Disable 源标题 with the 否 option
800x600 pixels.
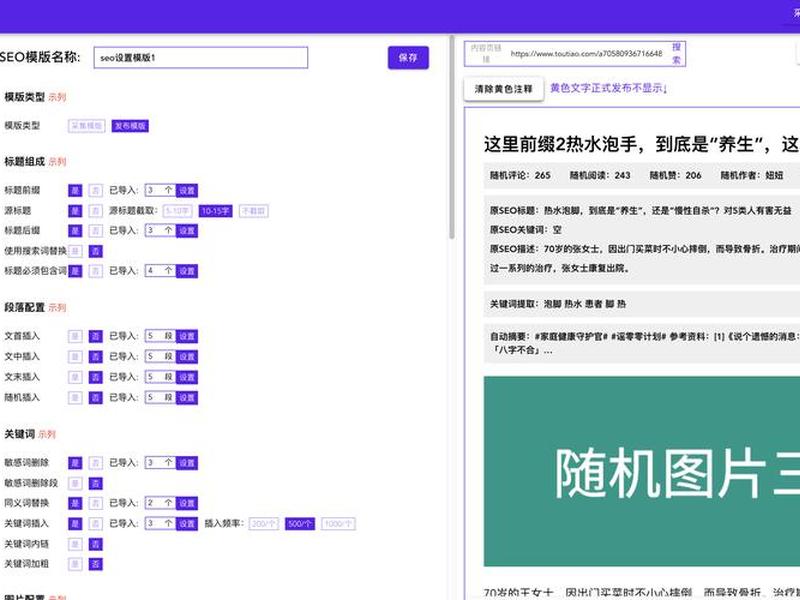tap(95, 211)
